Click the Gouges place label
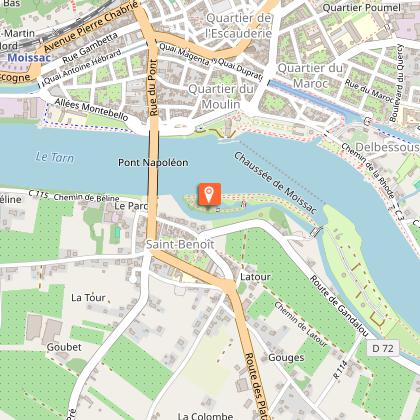 pyautogui.click(x=286, y=358)
